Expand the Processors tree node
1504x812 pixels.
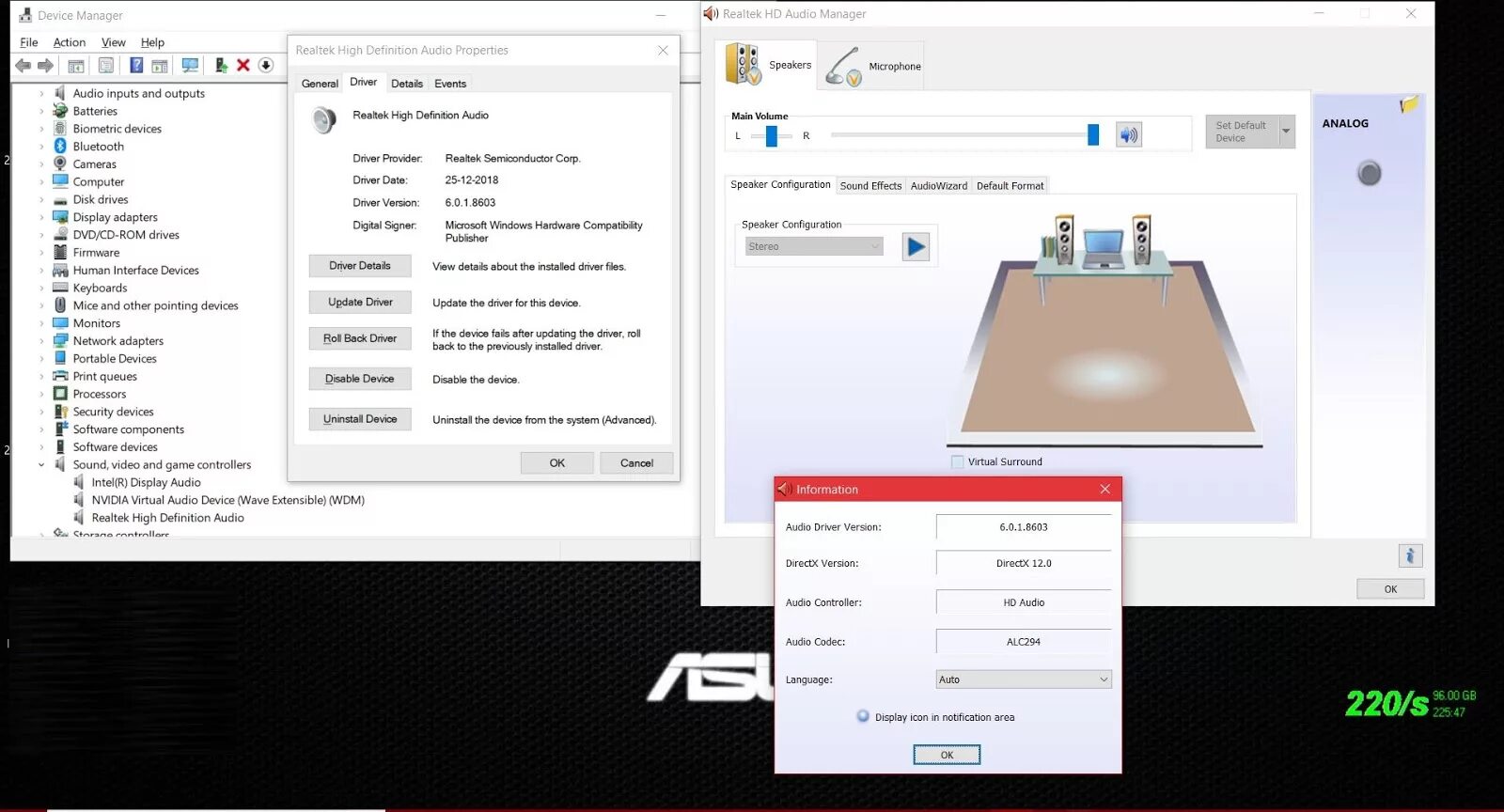41,394
